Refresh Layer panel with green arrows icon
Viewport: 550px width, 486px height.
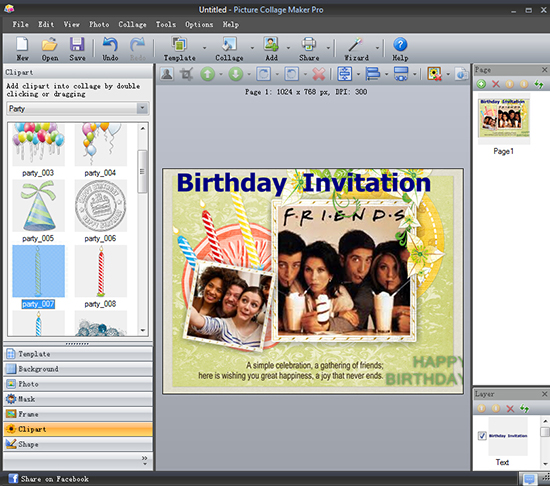pyautogui.click(x=524, y=408)
